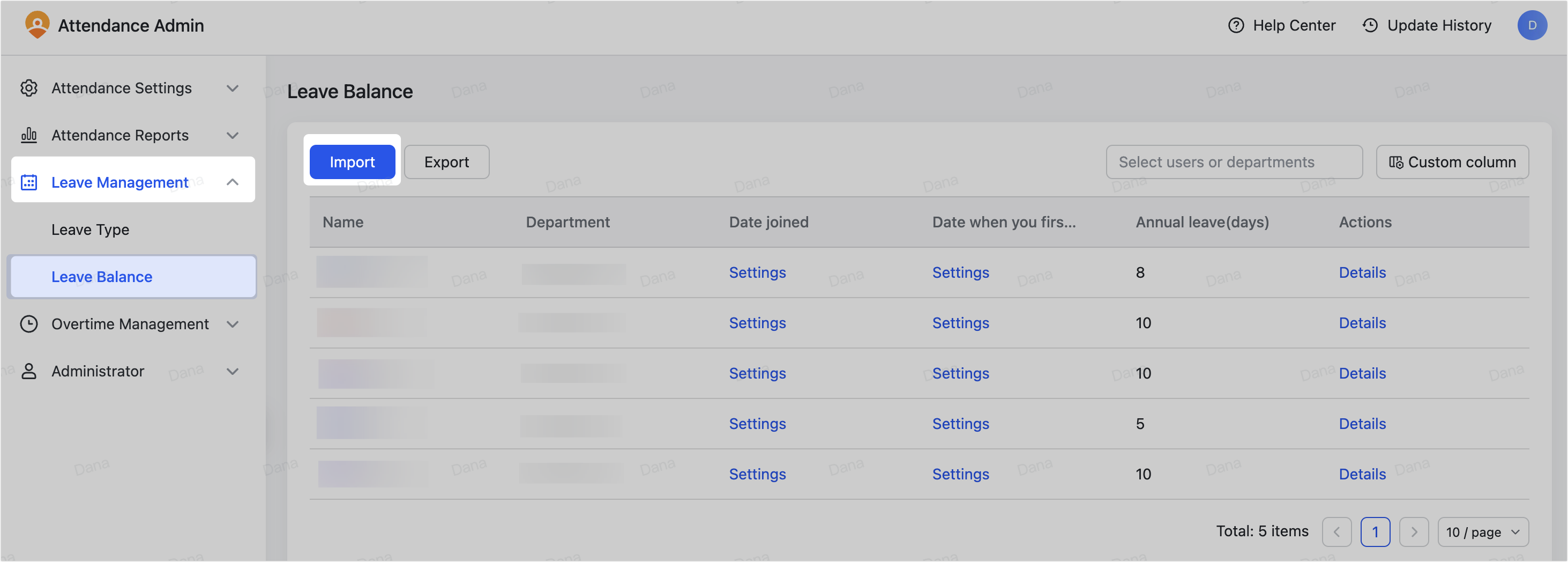1568x562 pixels.
Task: Click the Attendance Settings gear icon
Action: (28, 88)
